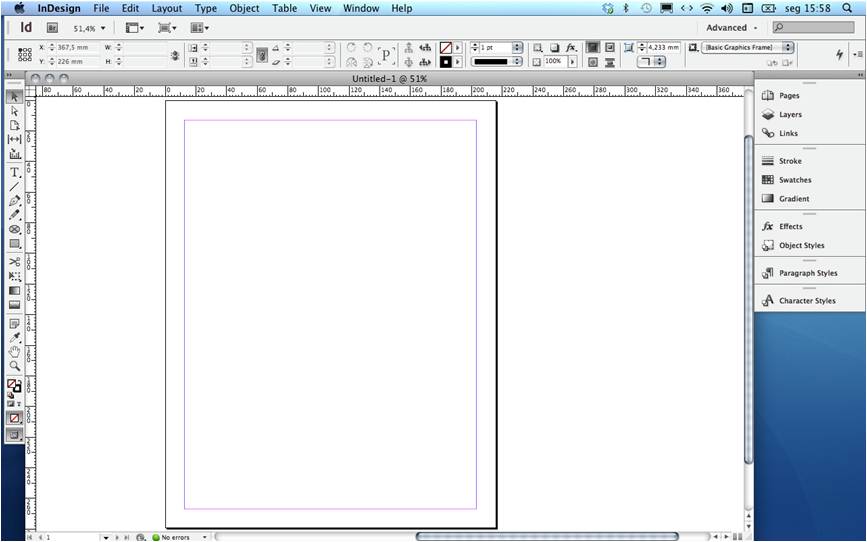Click the fx effects icon in Control panel
The image size is (867, 542).
pyautogui.click(x=571, y=48)
